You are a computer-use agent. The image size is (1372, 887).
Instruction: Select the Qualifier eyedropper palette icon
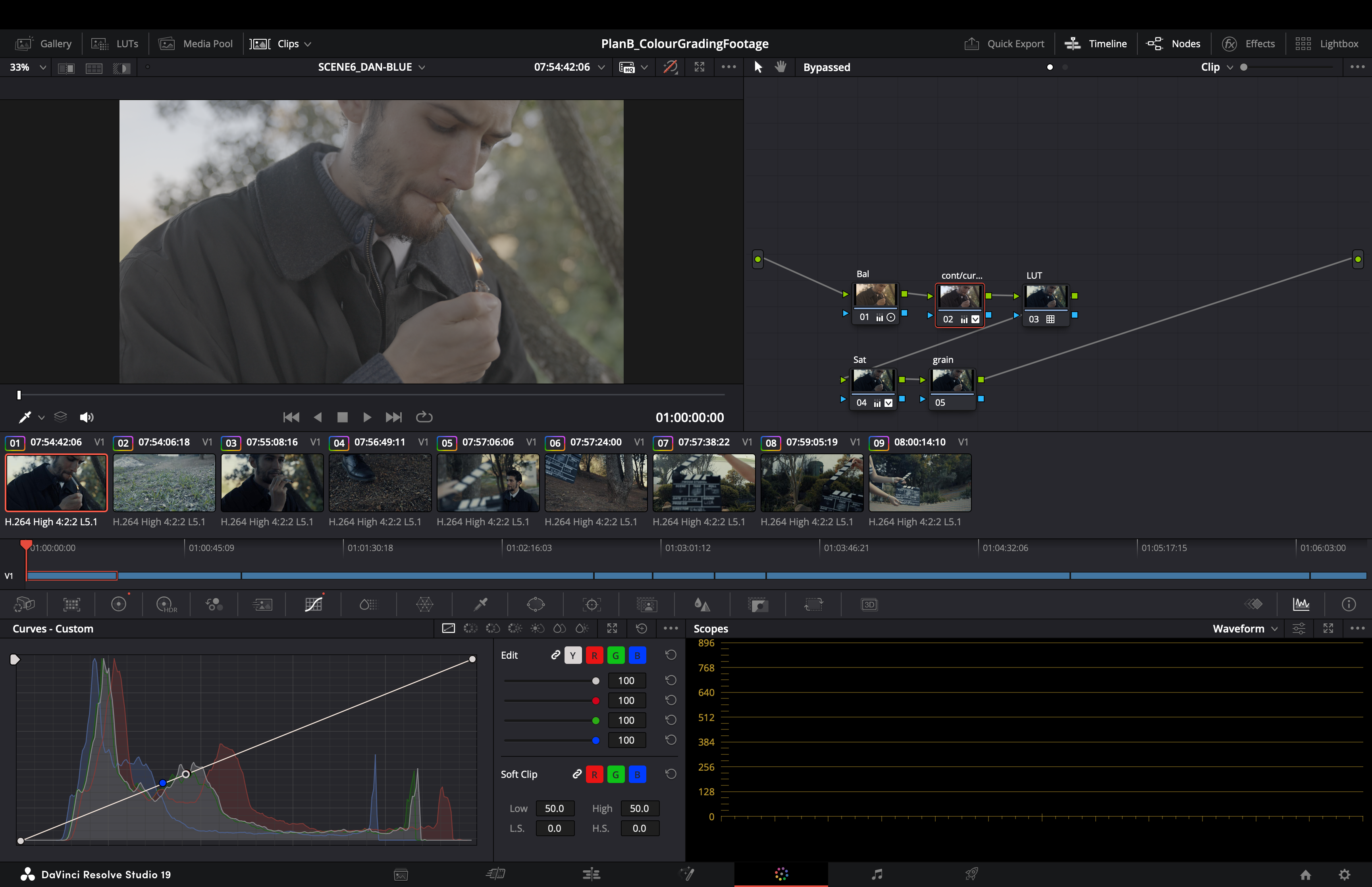480,604
